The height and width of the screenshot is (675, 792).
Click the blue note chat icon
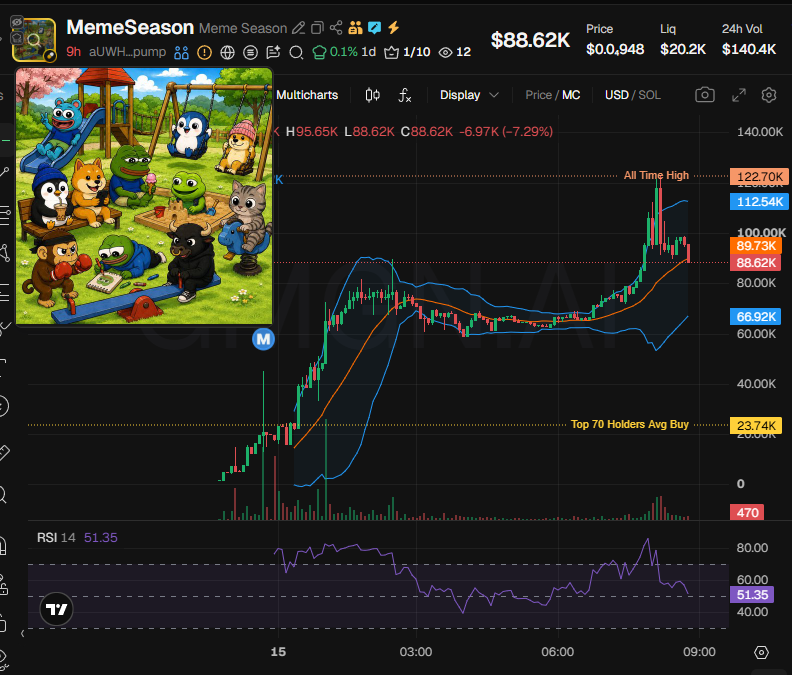(374, 28)
